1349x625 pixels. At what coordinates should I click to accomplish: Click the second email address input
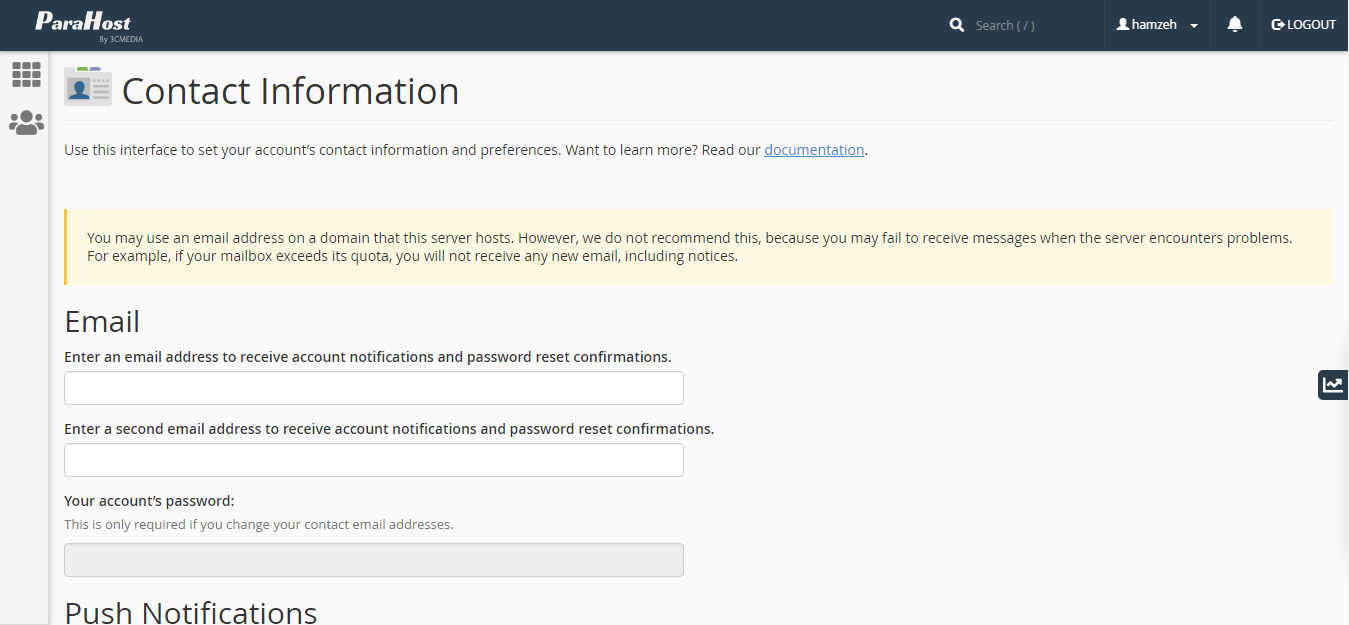coord(373,460)
